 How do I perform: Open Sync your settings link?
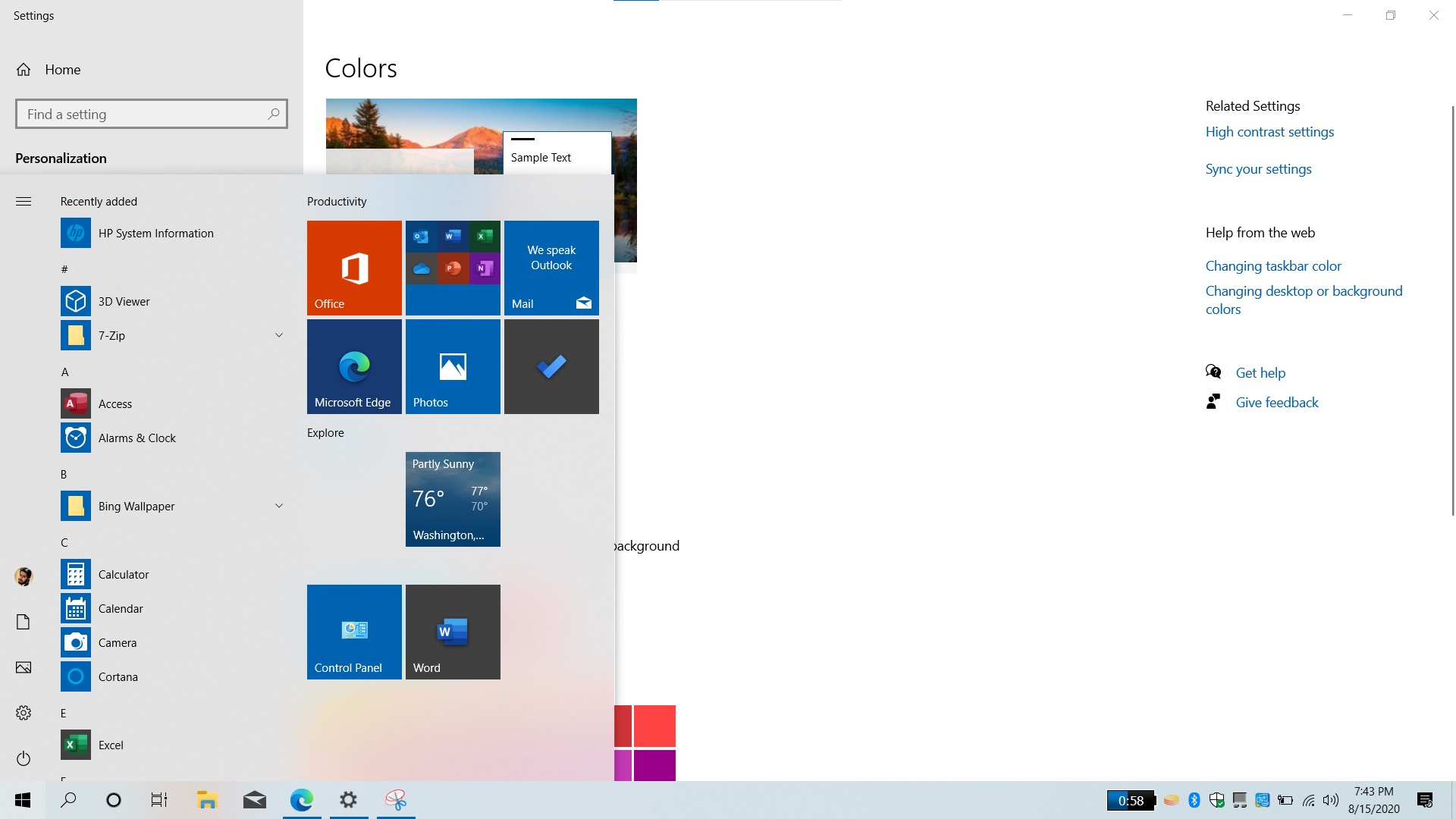pyautogui.click(x=1258, y=169)
